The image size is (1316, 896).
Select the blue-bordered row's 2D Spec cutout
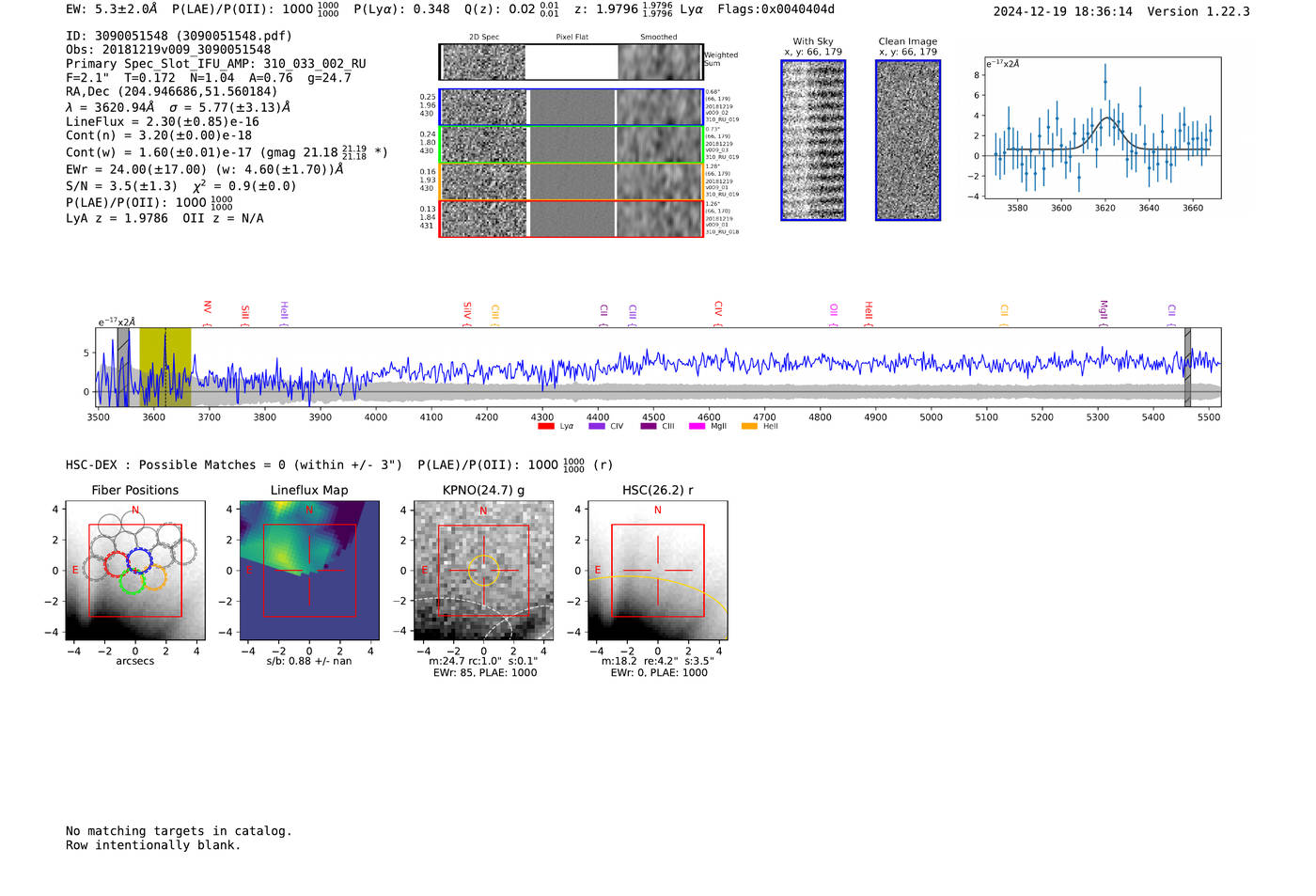[484, 108]
